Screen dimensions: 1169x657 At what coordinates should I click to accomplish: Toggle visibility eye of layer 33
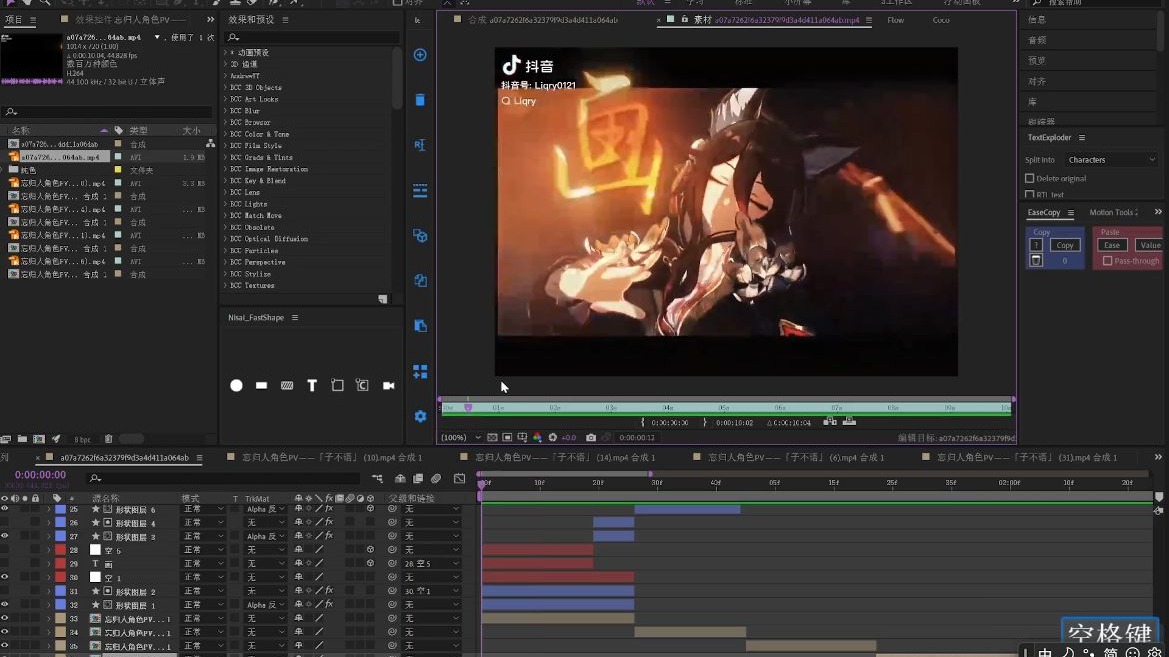click(x=4, y=618)
